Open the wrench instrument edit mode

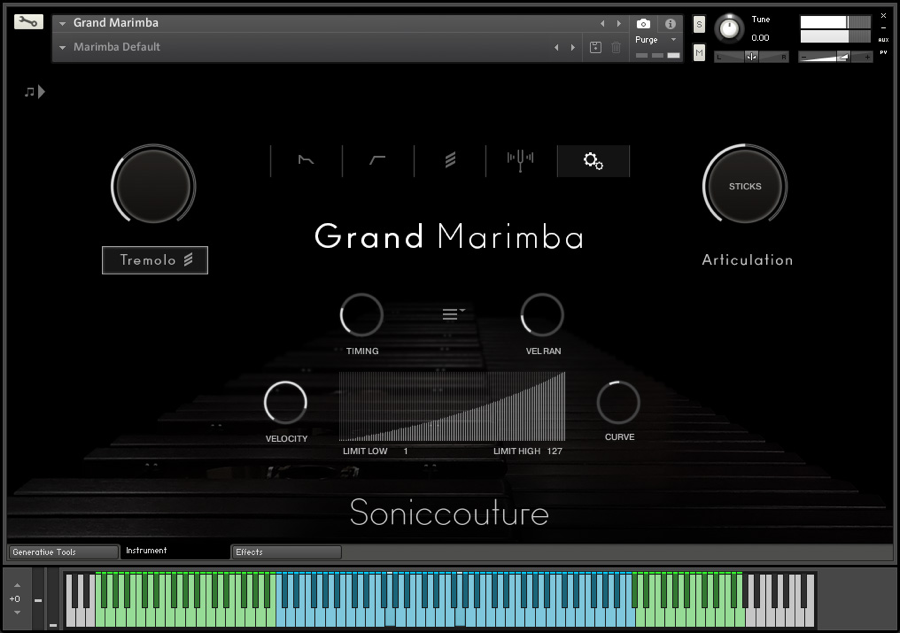point(28,22)
